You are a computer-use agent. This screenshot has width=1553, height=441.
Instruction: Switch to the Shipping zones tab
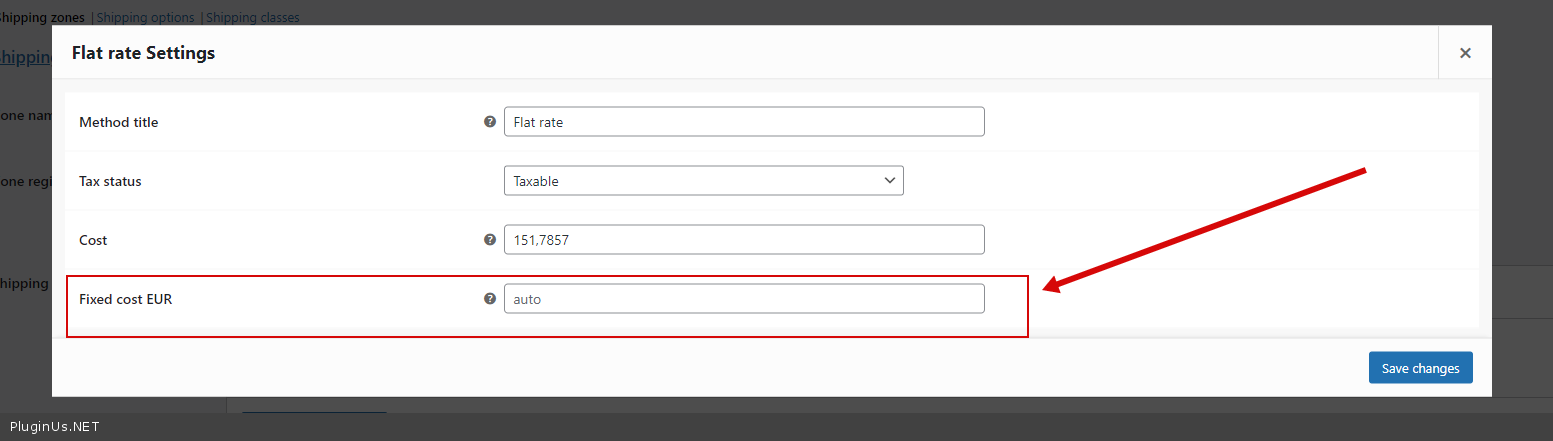coord(44,17)
